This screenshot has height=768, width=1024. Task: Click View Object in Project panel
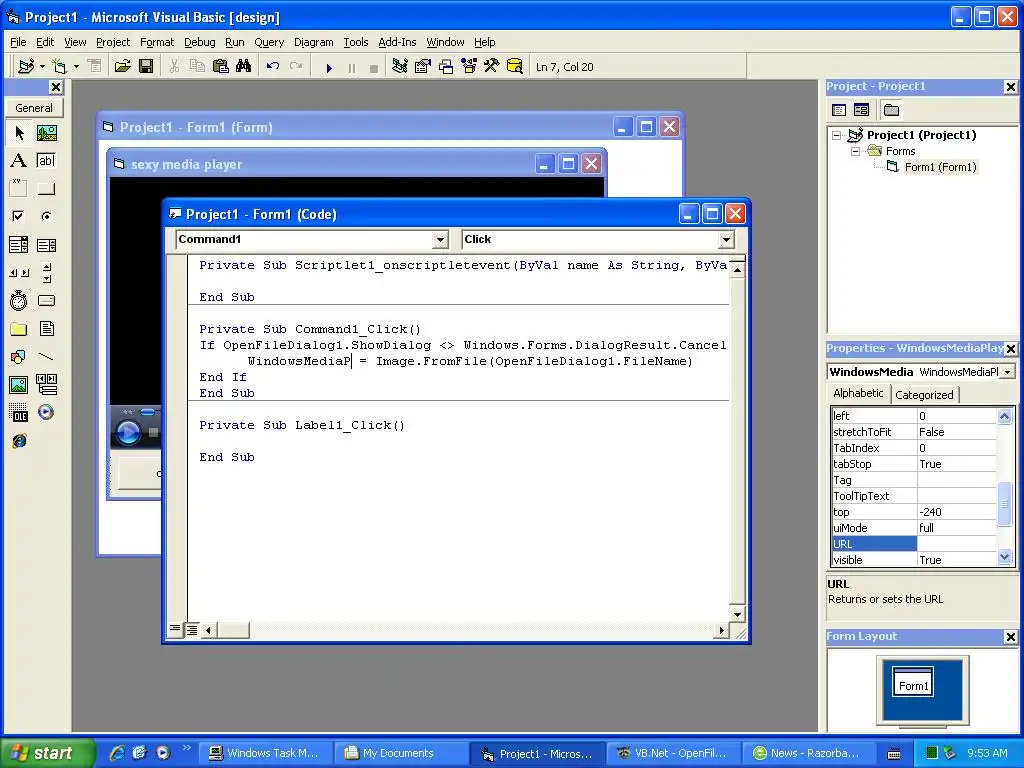click(861, 110)
